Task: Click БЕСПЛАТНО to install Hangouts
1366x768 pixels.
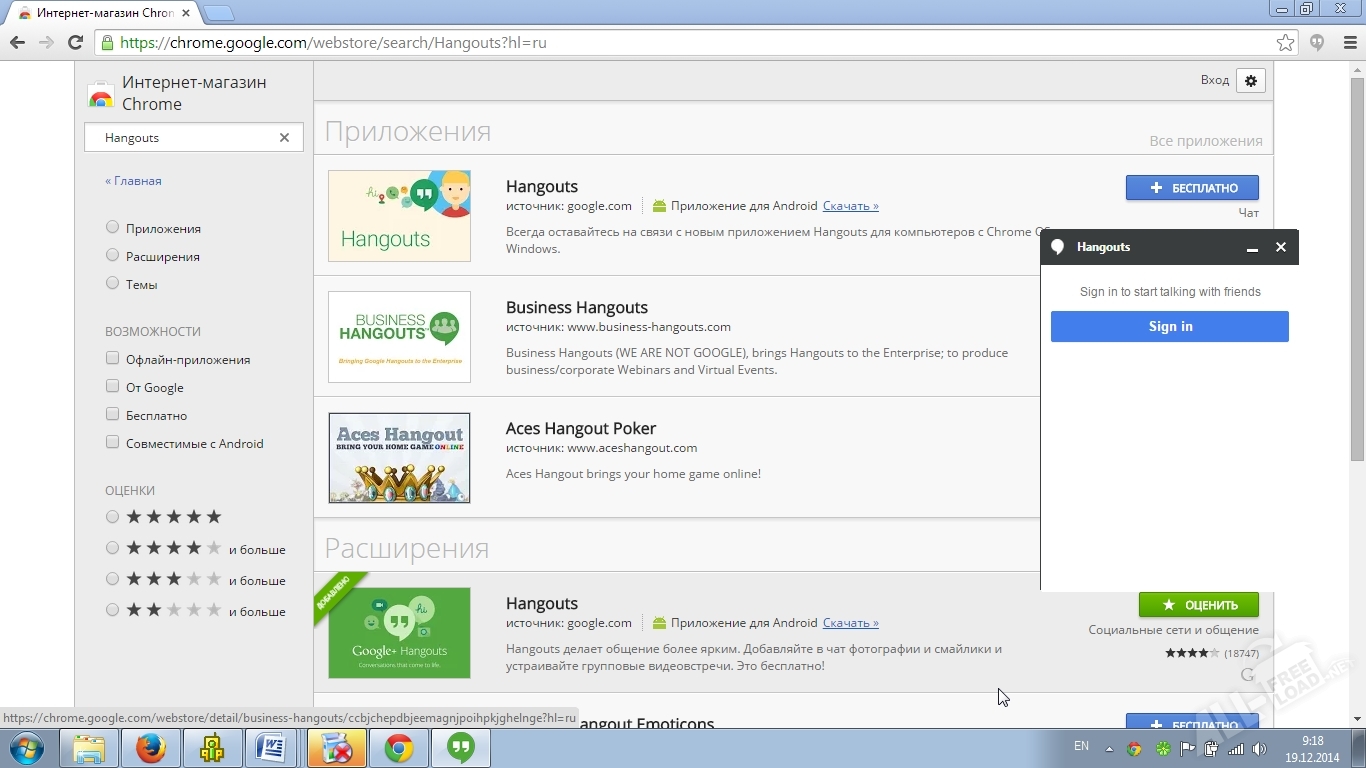Action: [1192, 187]
